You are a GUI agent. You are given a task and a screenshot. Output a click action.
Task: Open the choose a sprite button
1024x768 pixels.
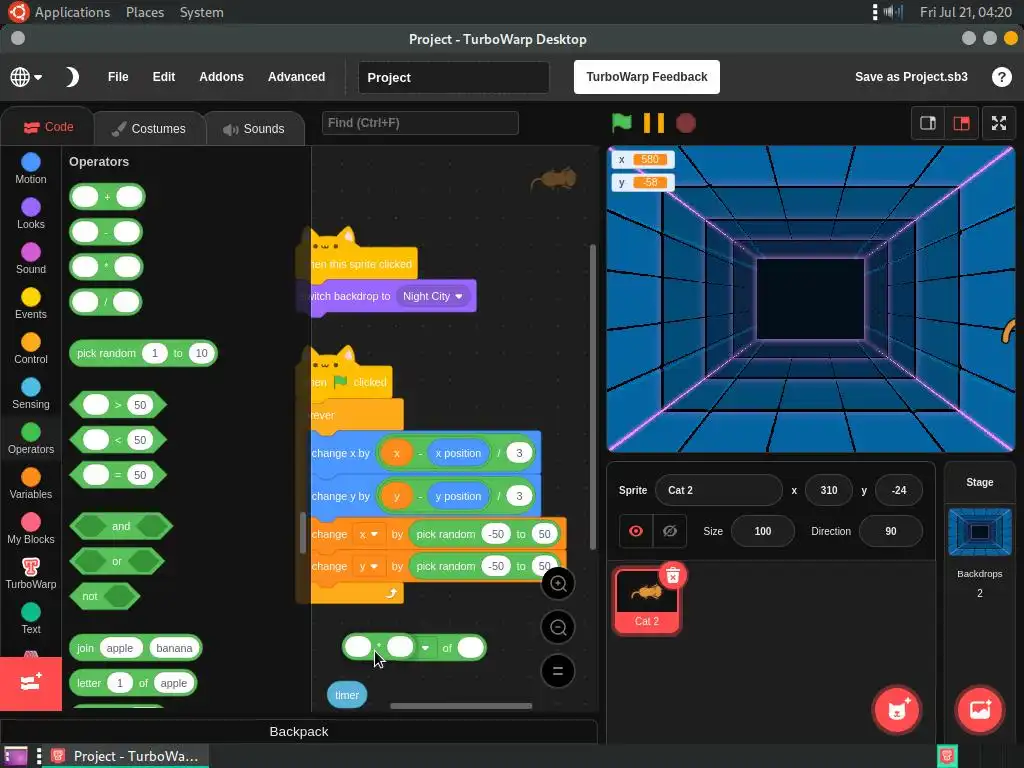(x=897, y=709)
